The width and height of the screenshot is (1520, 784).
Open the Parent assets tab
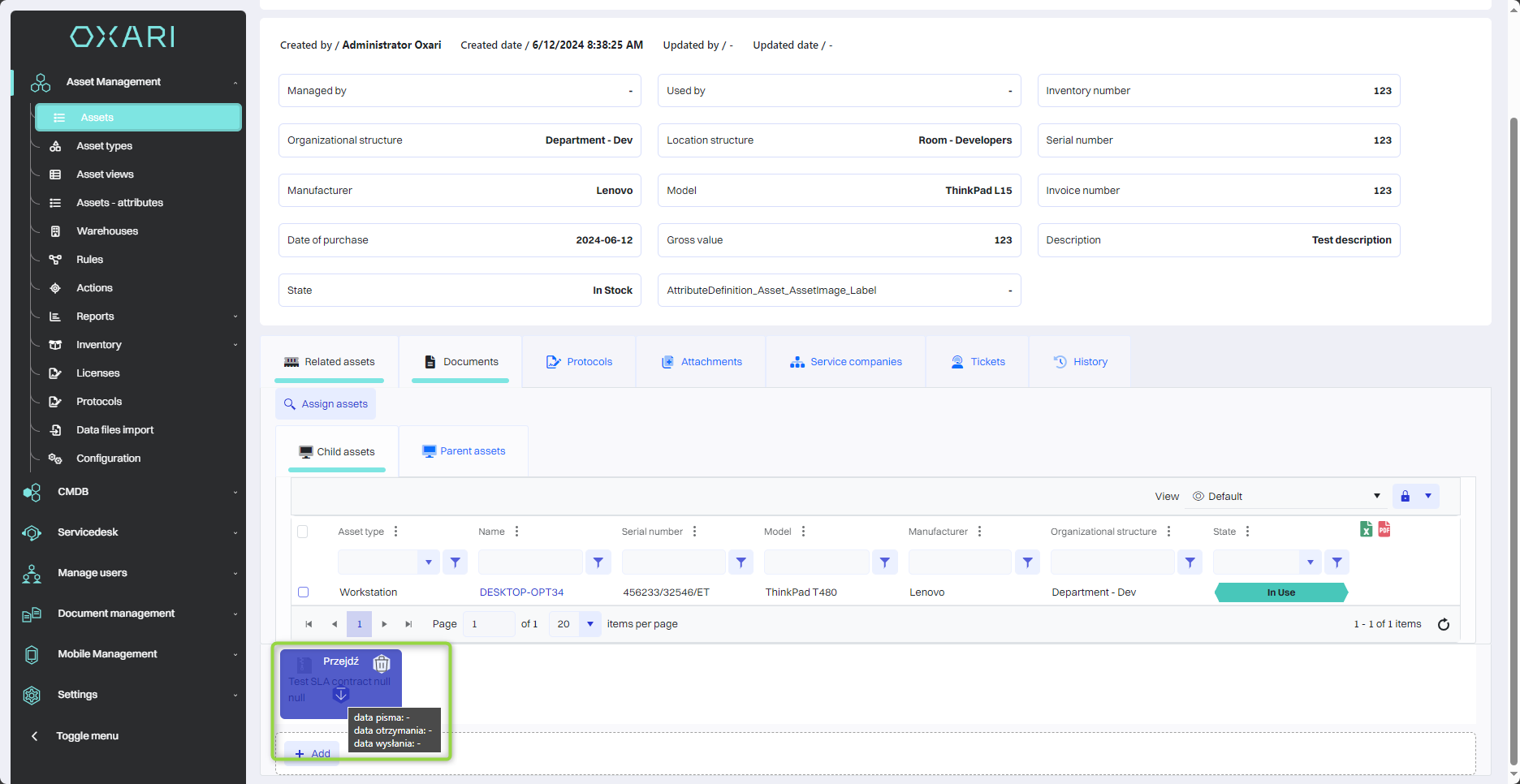click(x=464, y=451)
